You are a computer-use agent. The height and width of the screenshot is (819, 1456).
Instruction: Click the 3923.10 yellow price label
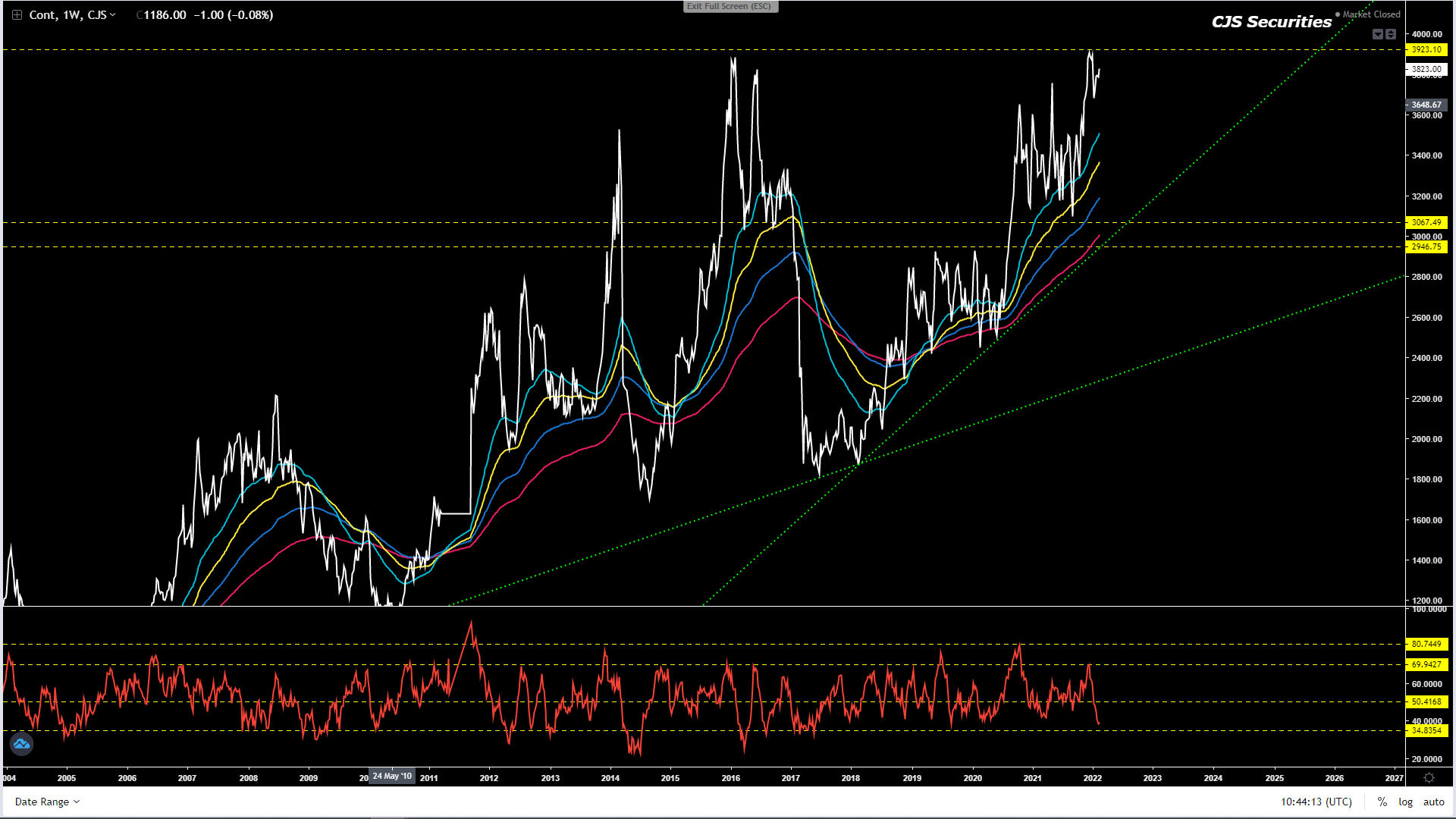pyautogui.click(x=1426, y=50)
